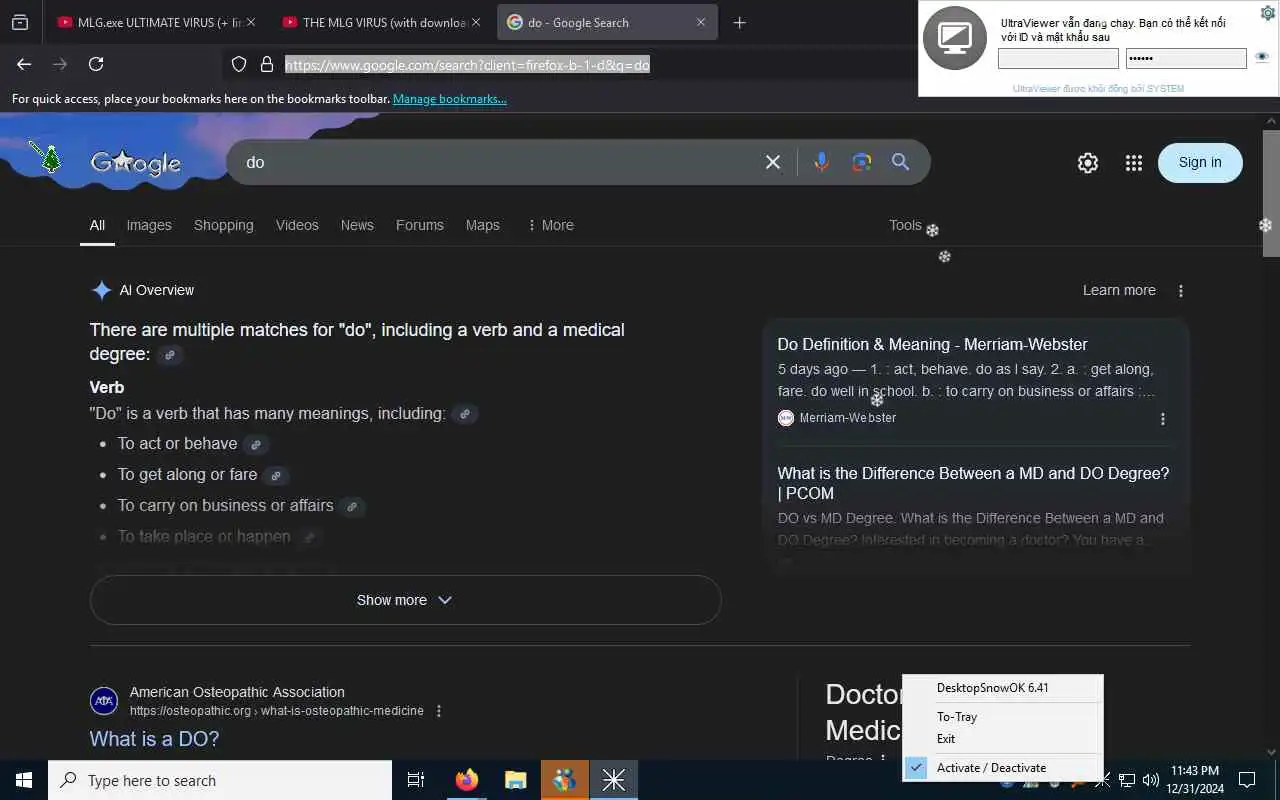Open Google quick settings gear
This screenshot has width=1280, height=800.
[1088, 163]
